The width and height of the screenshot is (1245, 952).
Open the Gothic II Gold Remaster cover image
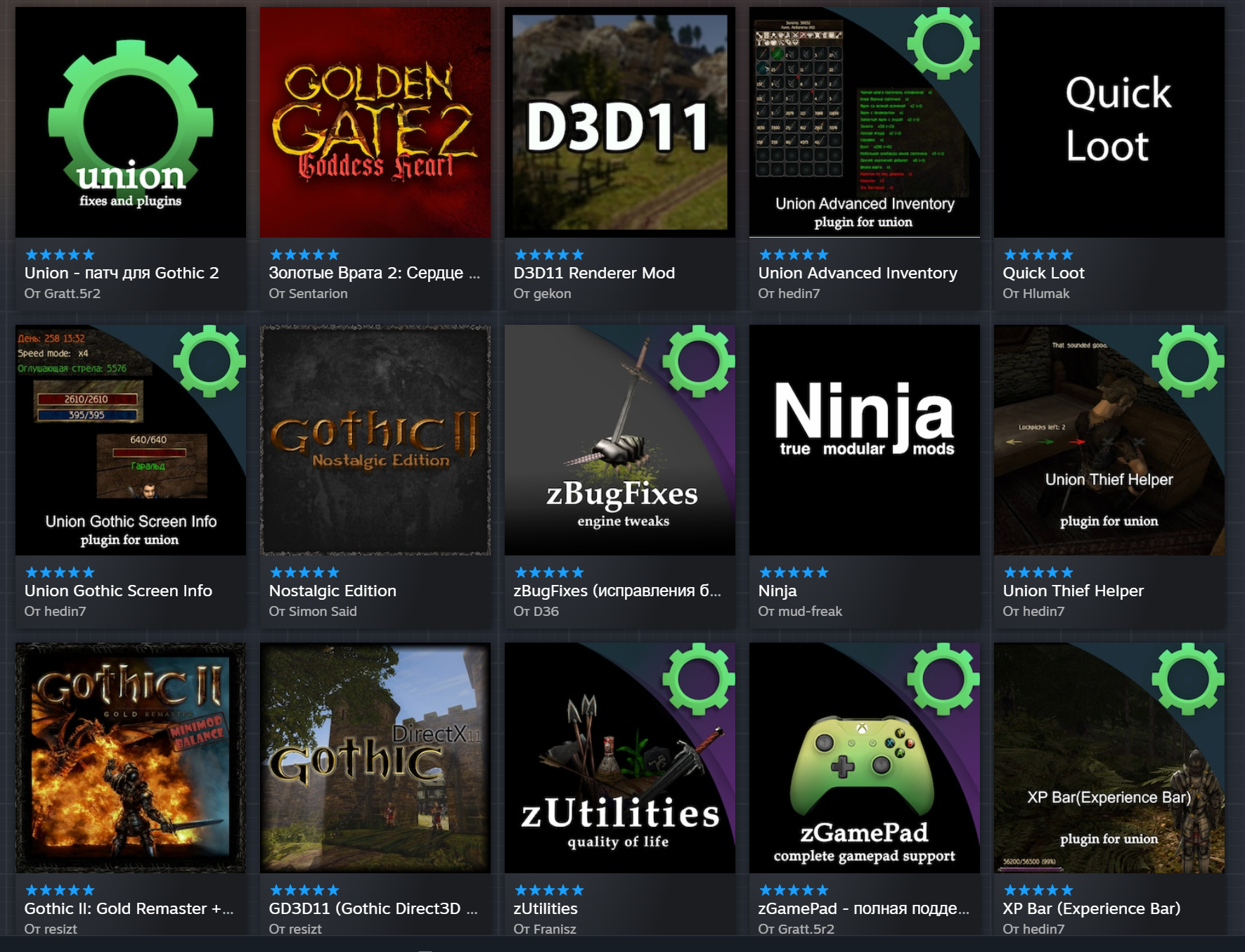point(131,758)
